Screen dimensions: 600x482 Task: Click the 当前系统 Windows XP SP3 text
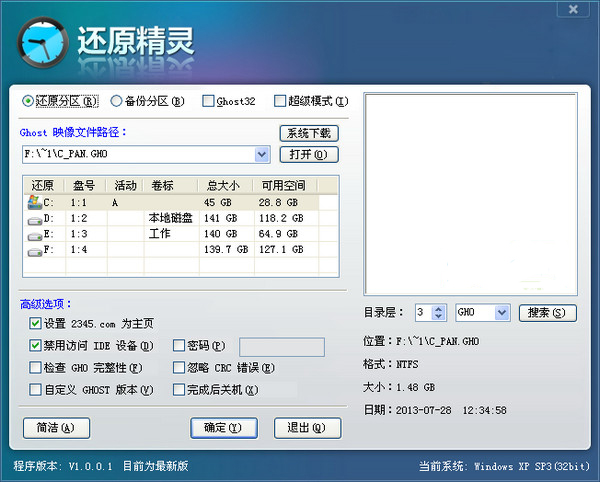[x=504, y=466]
